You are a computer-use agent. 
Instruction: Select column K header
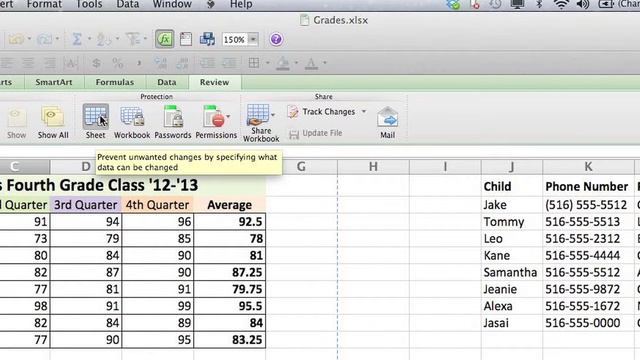pyautogui.click(x=588, y=167)
